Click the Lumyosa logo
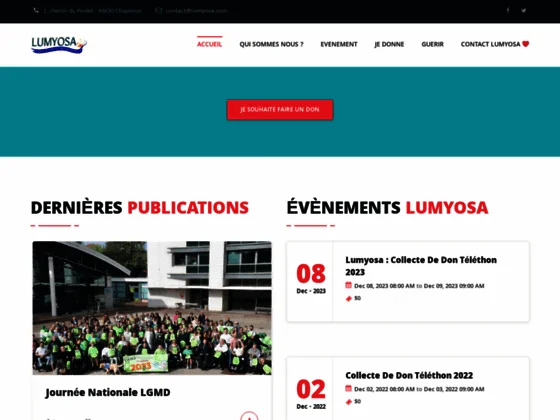560x420 pixels. [x=59, y=45]
